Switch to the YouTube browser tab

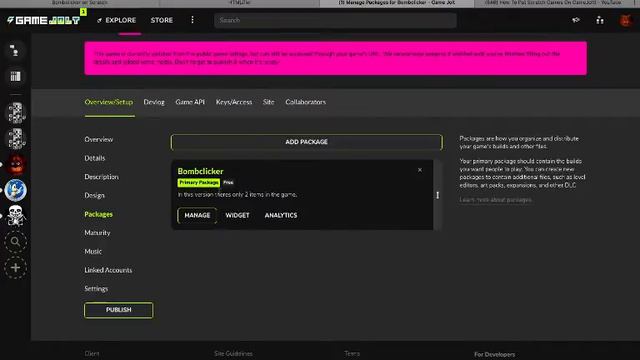(x=553, y=3)
